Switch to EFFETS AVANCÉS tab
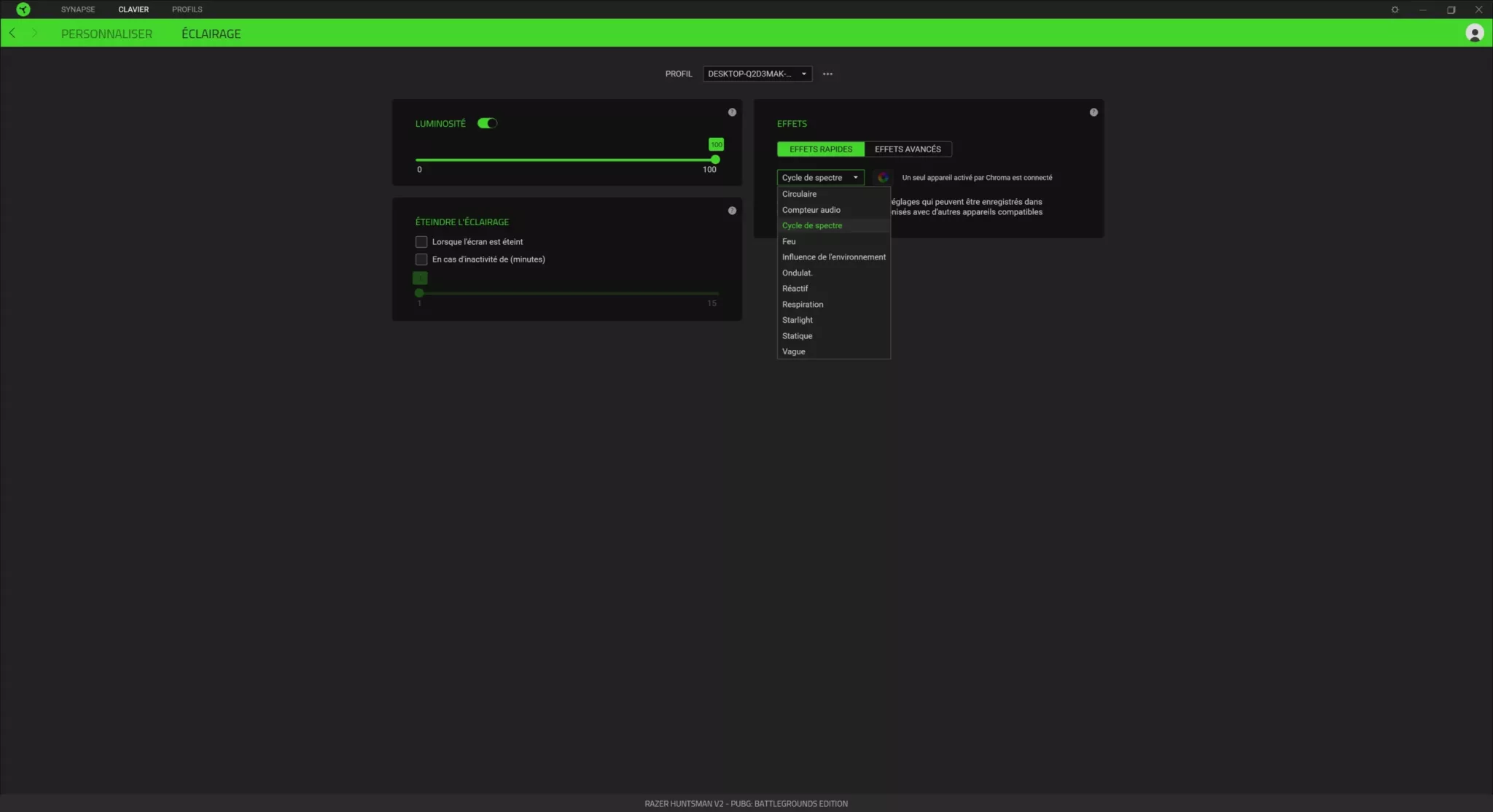 908,149
